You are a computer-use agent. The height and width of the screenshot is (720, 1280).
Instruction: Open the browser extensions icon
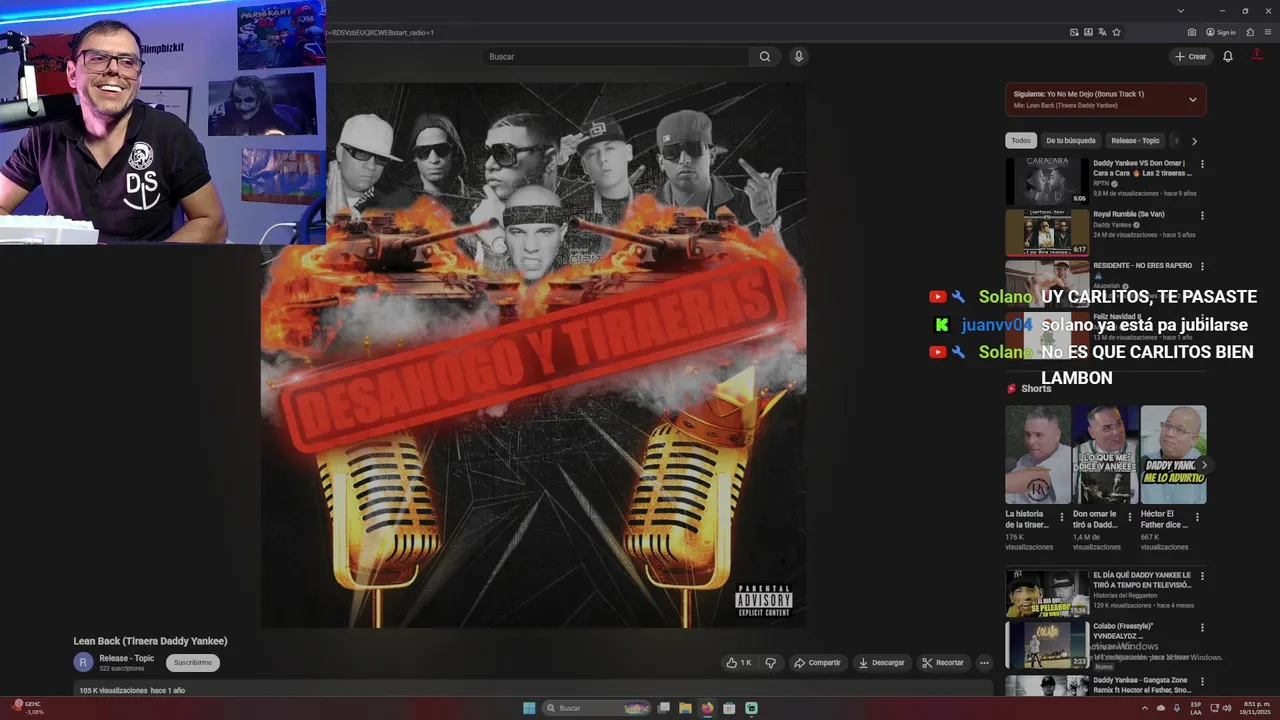click(1250, 32)
